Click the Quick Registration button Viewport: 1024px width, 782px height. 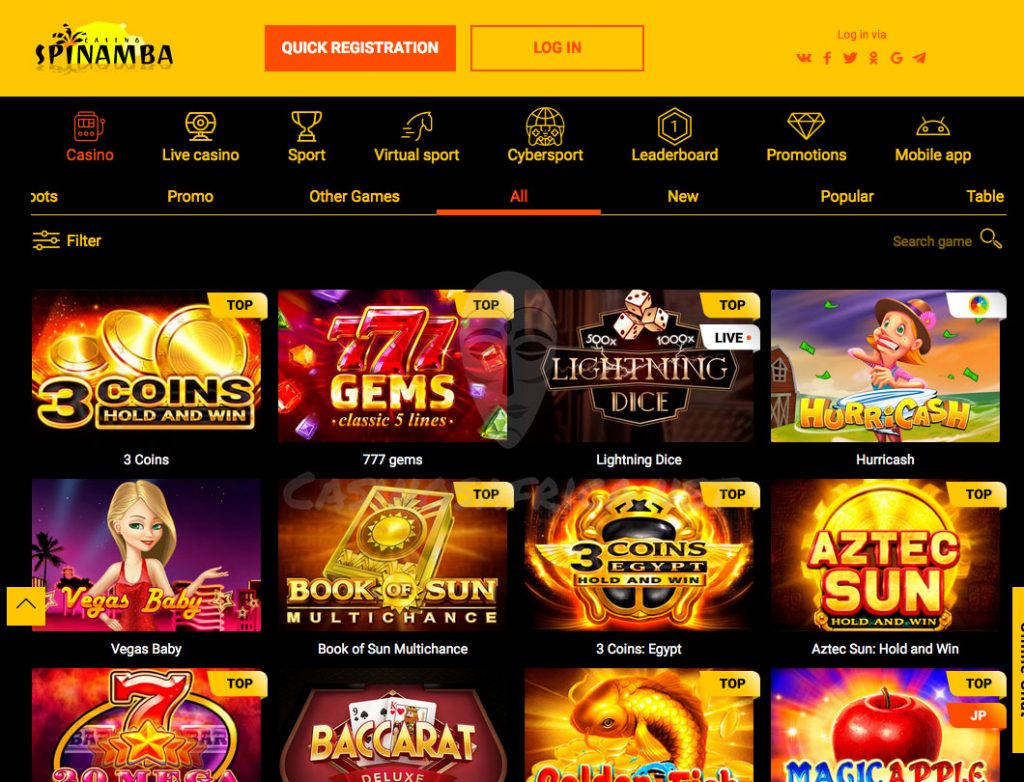tap(360, 48)
